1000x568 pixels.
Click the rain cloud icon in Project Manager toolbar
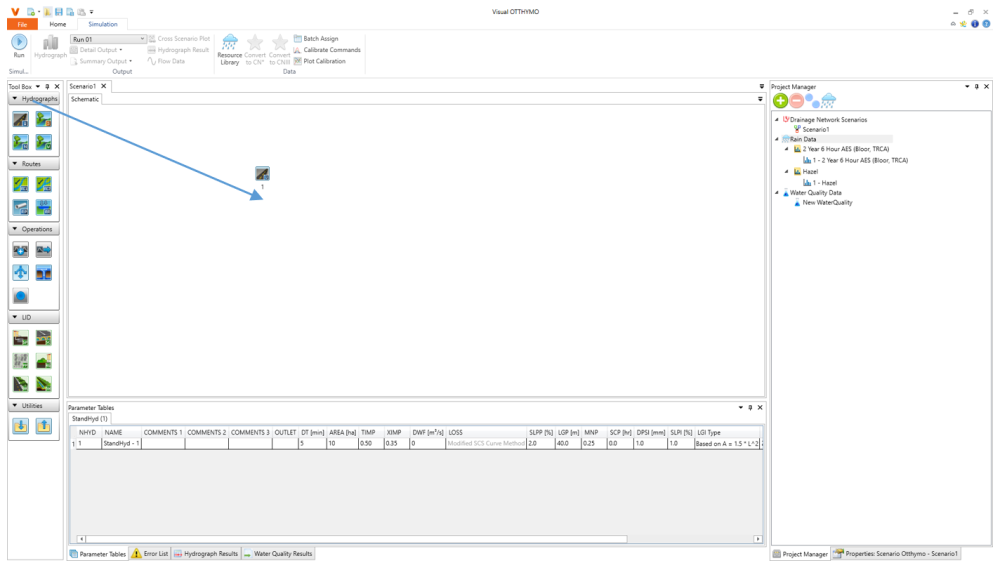(x=828, y=101)
